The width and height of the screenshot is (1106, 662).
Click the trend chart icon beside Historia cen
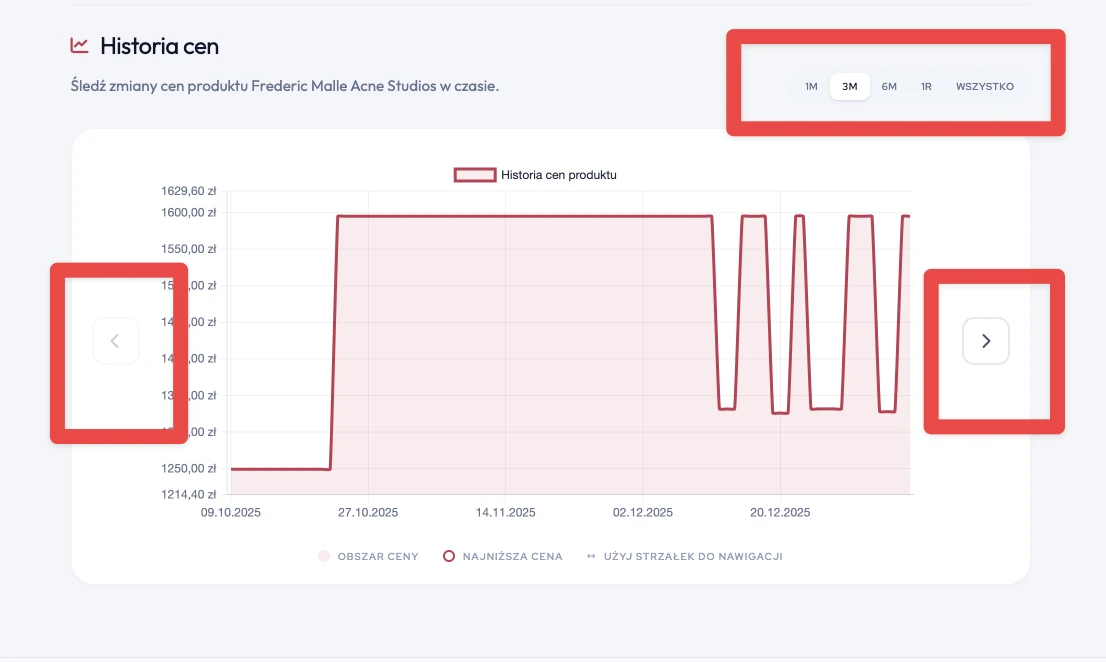(x=79, y=45)
